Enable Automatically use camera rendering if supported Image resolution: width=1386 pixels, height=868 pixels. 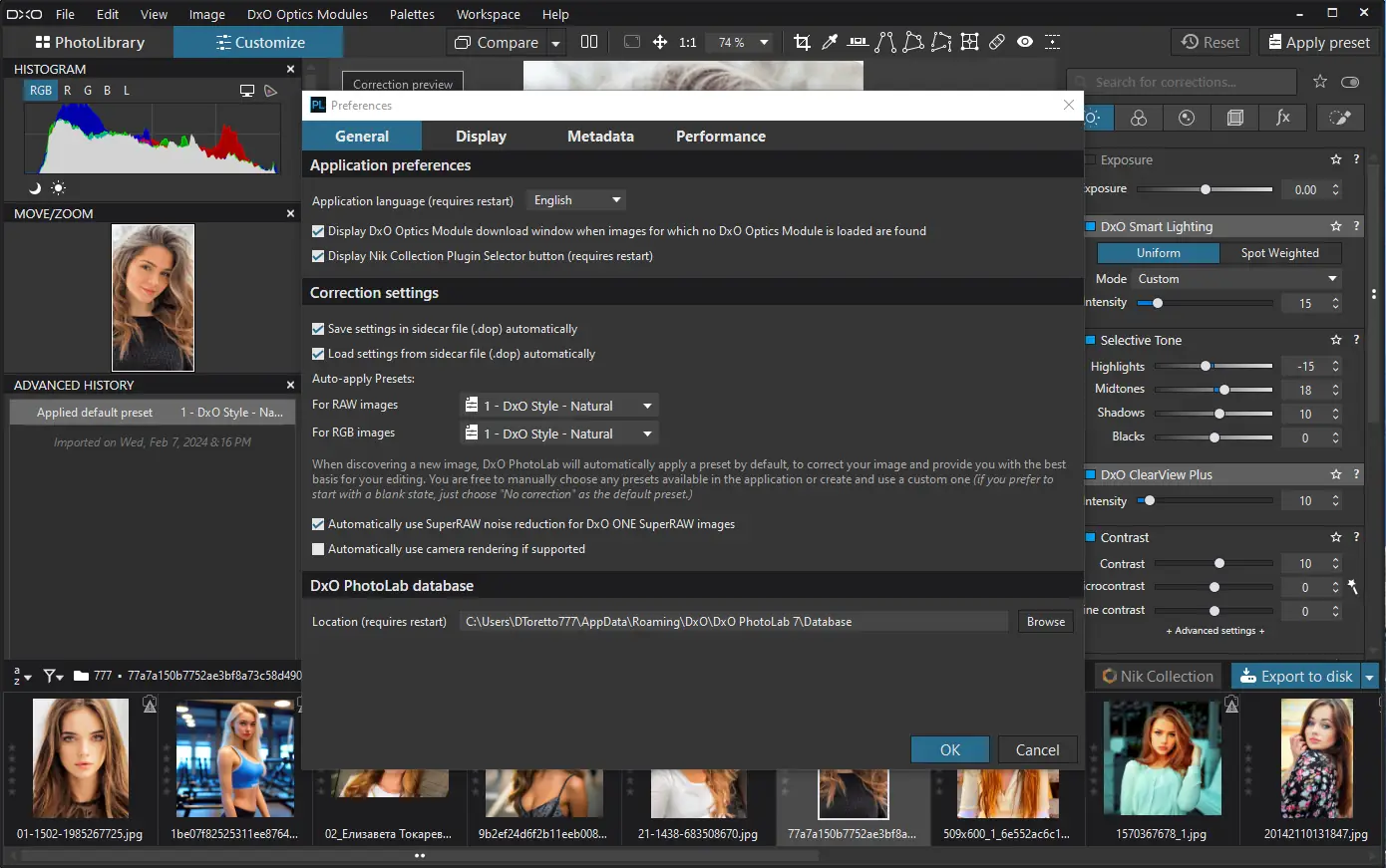click(x=318, y=549)
